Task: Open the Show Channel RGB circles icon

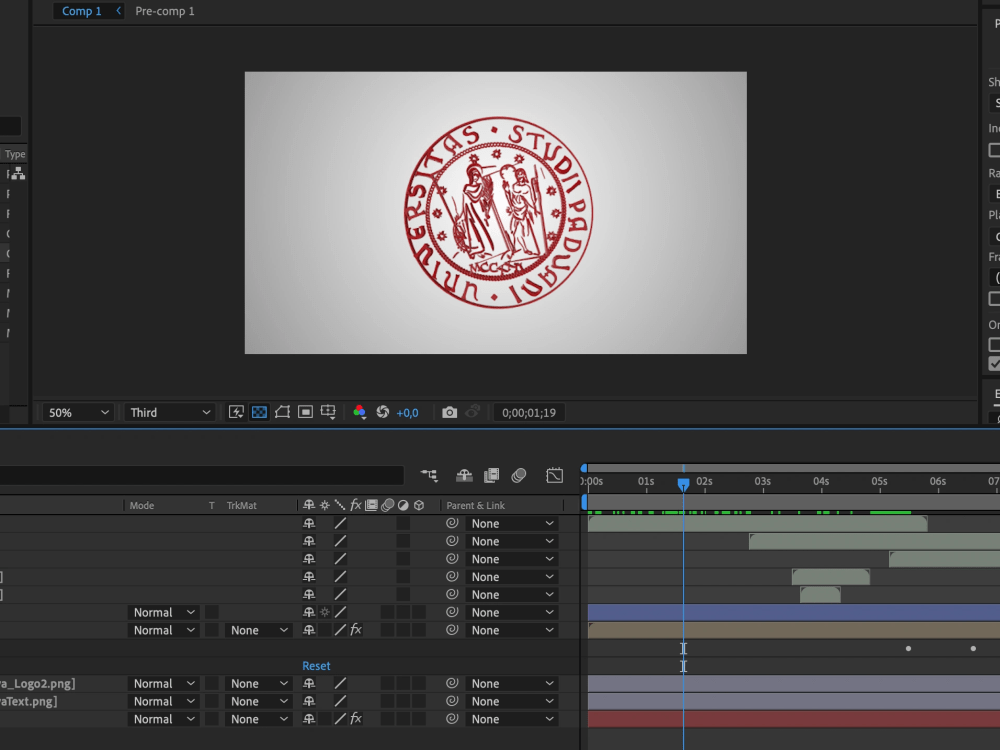Action: [x=359, y=413]
